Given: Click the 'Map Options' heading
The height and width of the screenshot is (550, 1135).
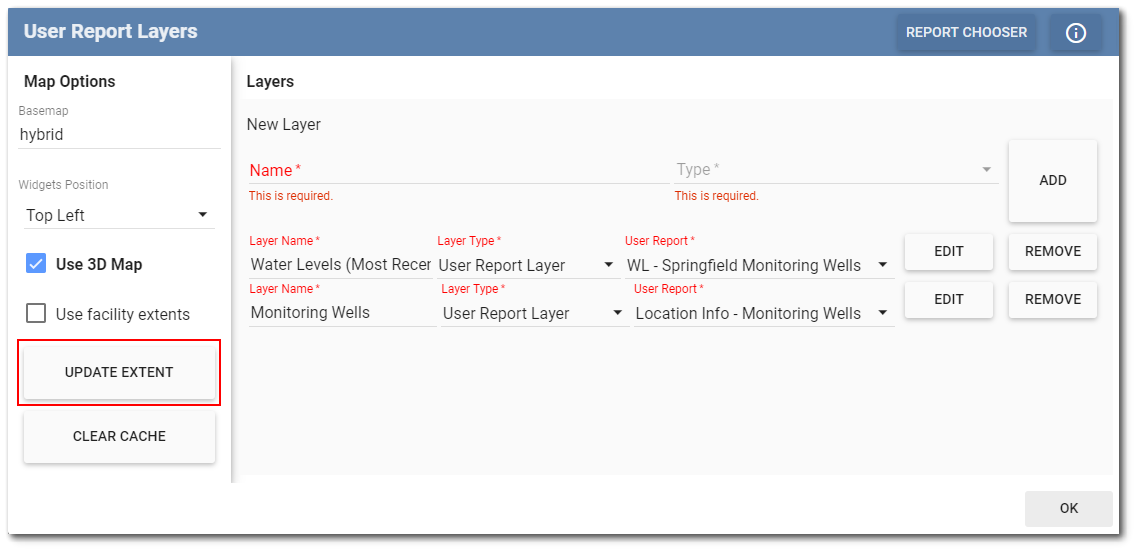Looking at the screenshot, I should [69, 81].
